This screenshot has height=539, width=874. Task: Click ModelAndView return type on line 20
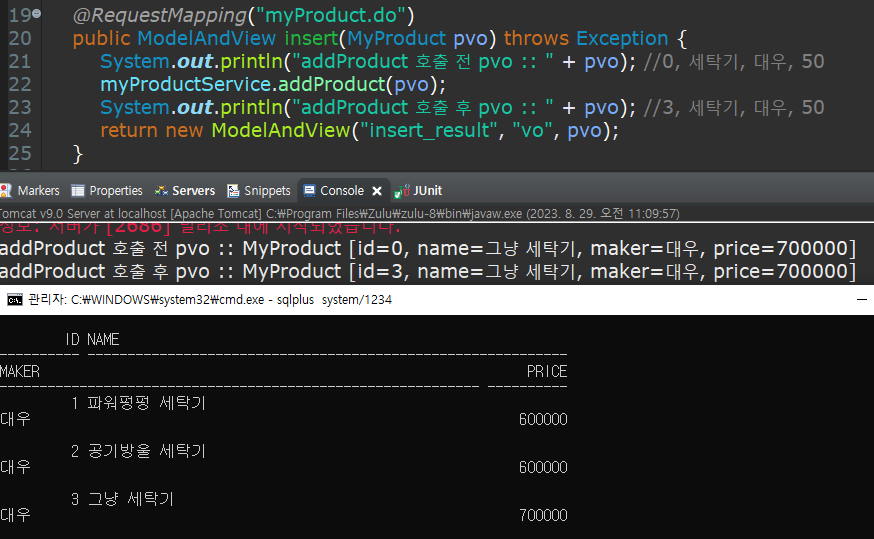click(x=206, y=38)
